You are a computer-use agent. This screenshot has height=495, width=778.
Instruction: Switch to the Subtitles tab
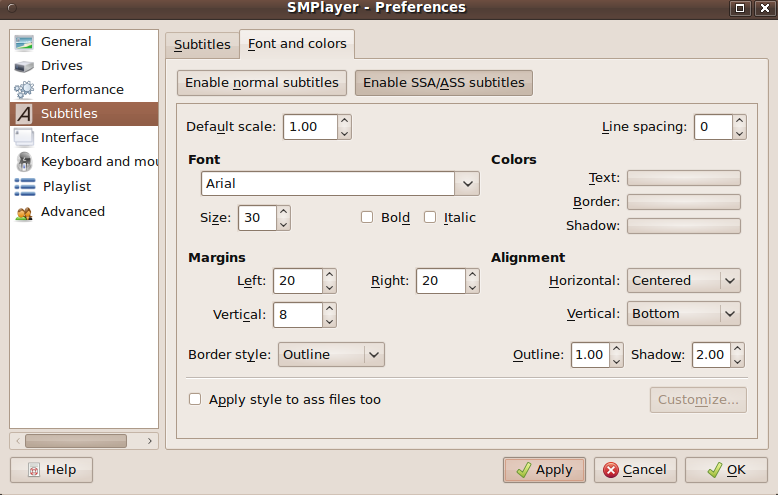[202, 45]
